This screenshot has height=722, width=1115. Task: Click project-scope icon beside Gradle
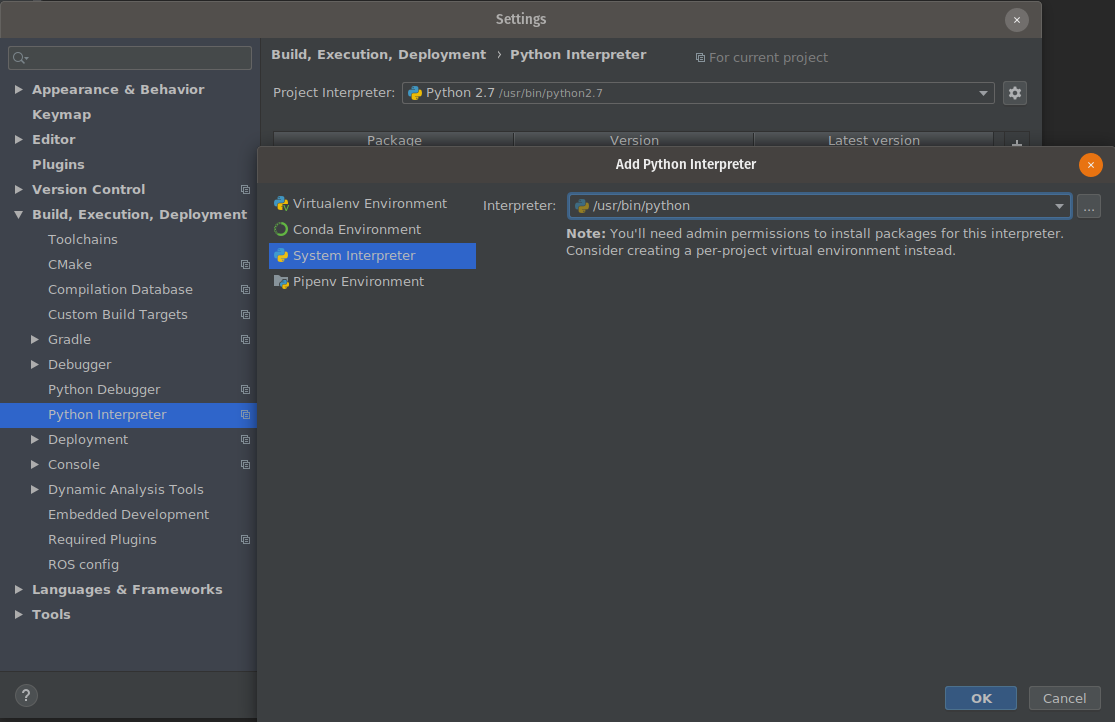pos(245,339)
